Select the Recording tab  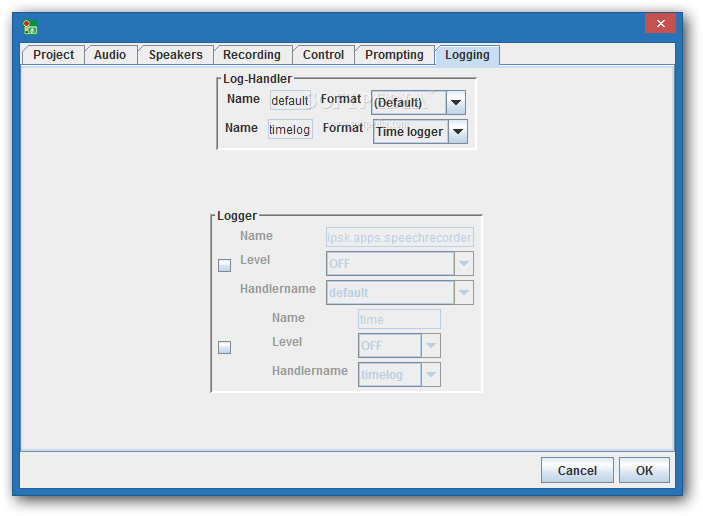(252, 55)
